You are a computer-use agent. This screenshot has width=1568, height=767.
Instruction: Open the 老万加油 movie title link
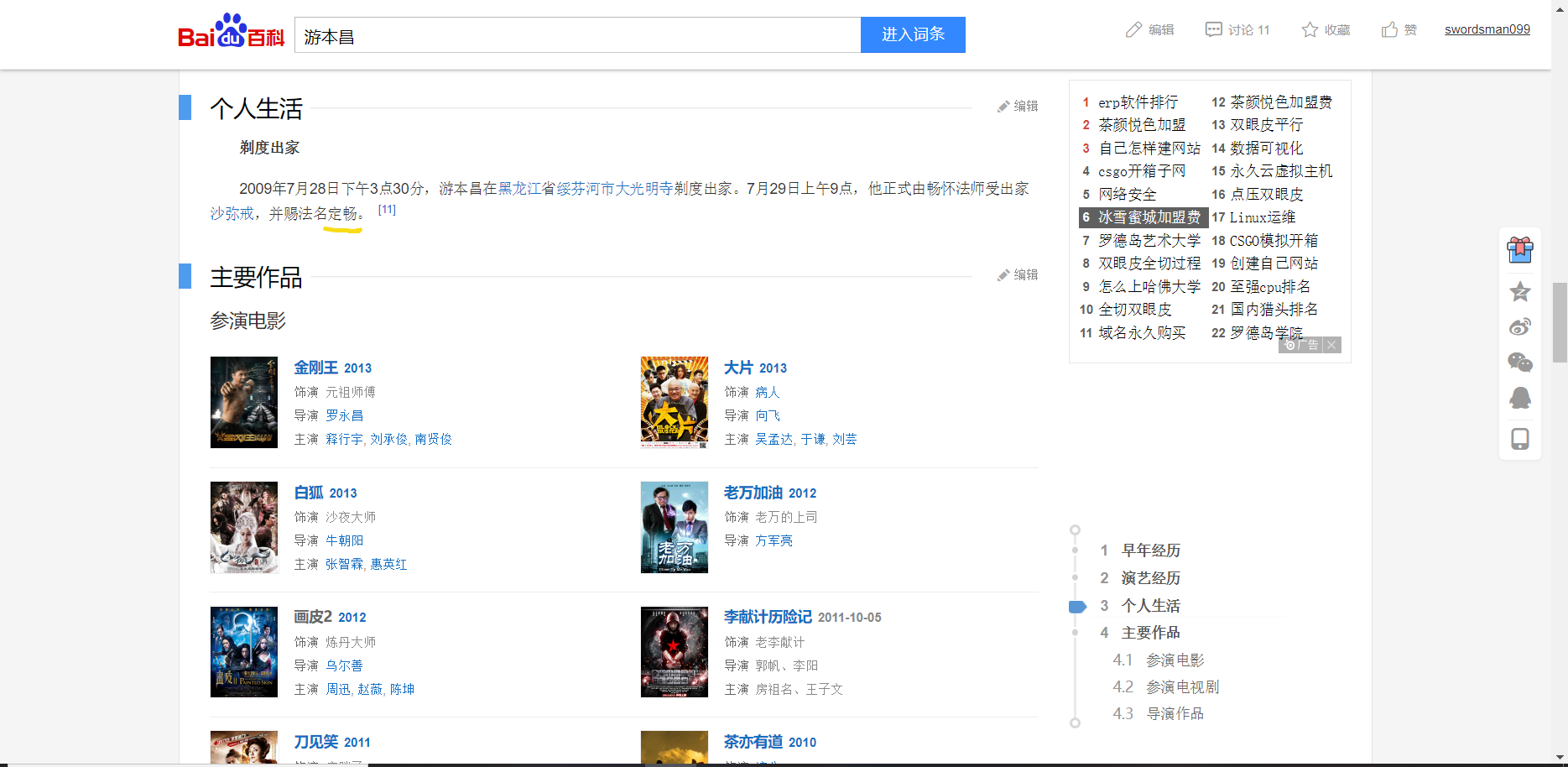coord(753,493)
